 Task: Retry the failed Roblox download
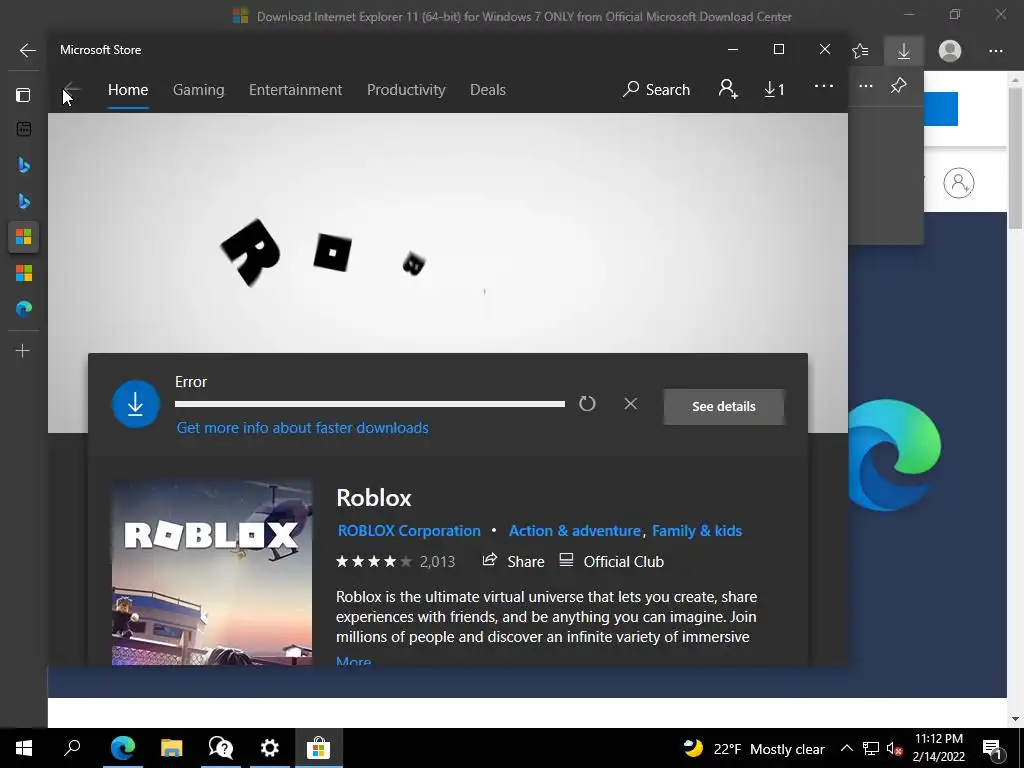click(x=587, y=404)
